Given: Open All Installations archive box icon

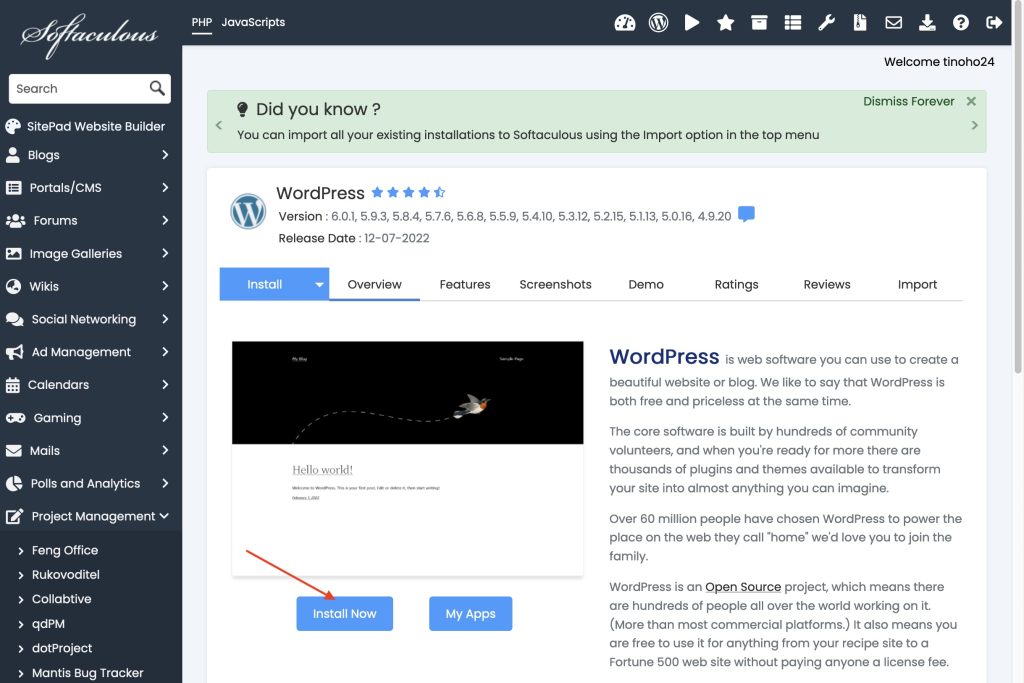Looking at the screenshot, I should tap(759, 23).
